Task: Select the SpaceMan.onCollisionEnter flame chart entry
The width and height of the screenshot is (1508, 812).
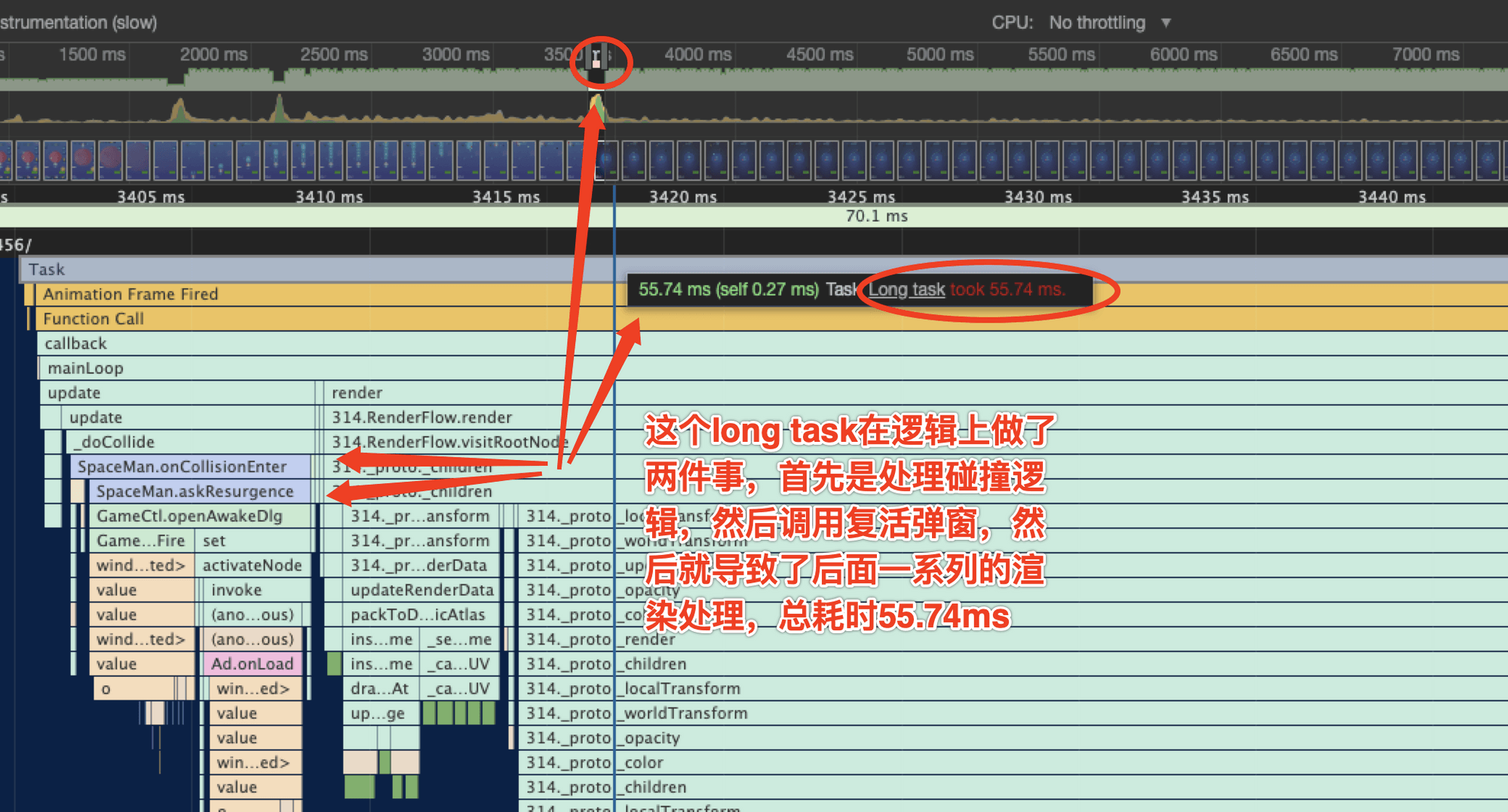Action: click(179, 467)
